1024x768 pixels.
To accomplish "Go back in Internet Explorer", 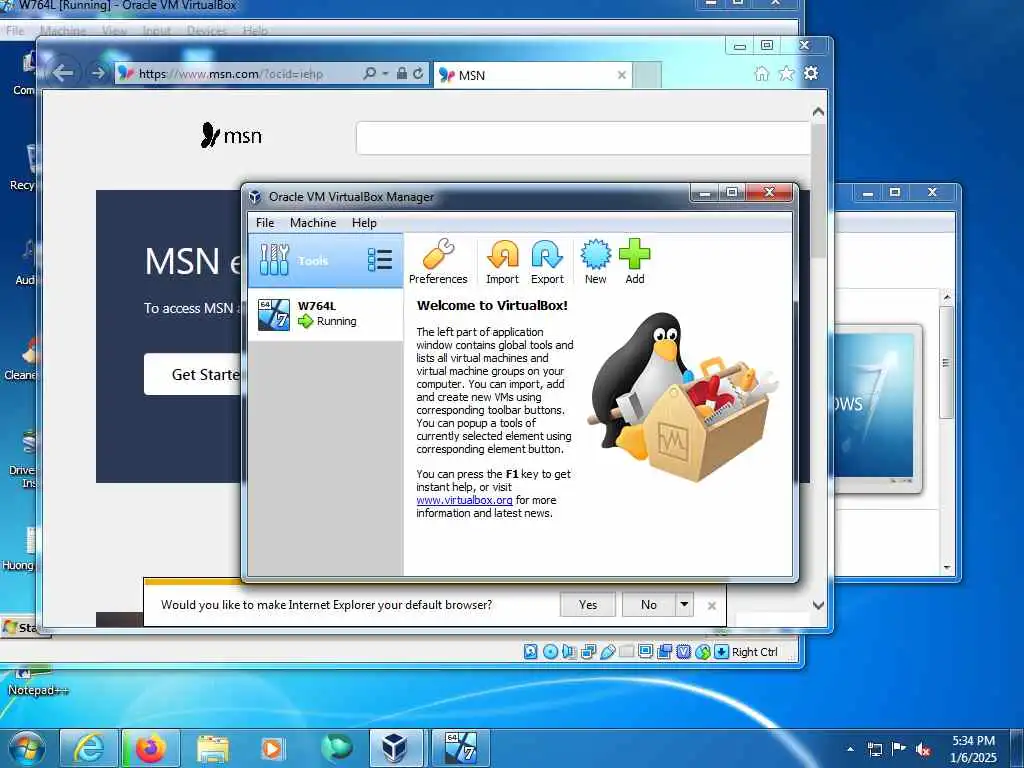I will [x=62, y=72].
